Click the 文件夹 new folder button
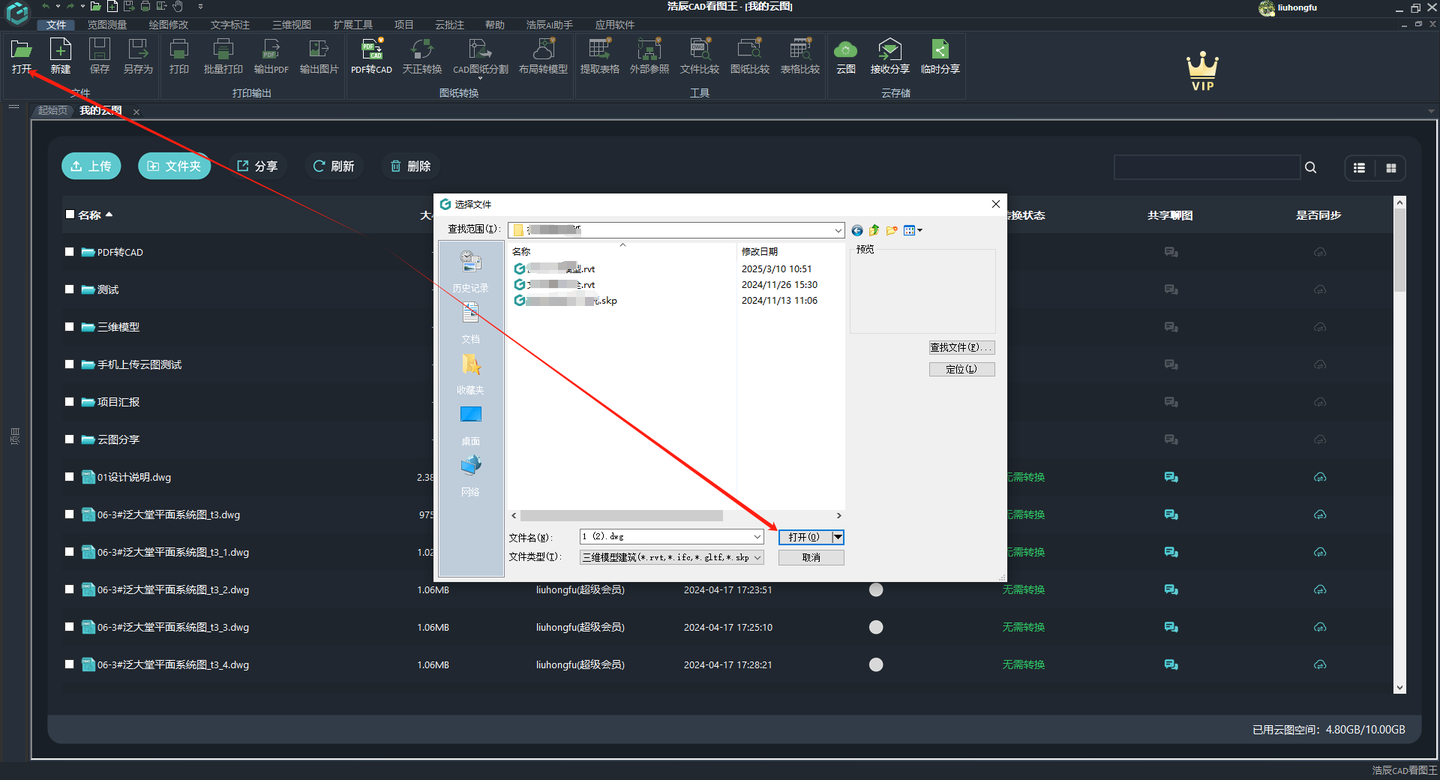Image resolution: width=1440 pixels, height=780 pixels. [174, 166]
